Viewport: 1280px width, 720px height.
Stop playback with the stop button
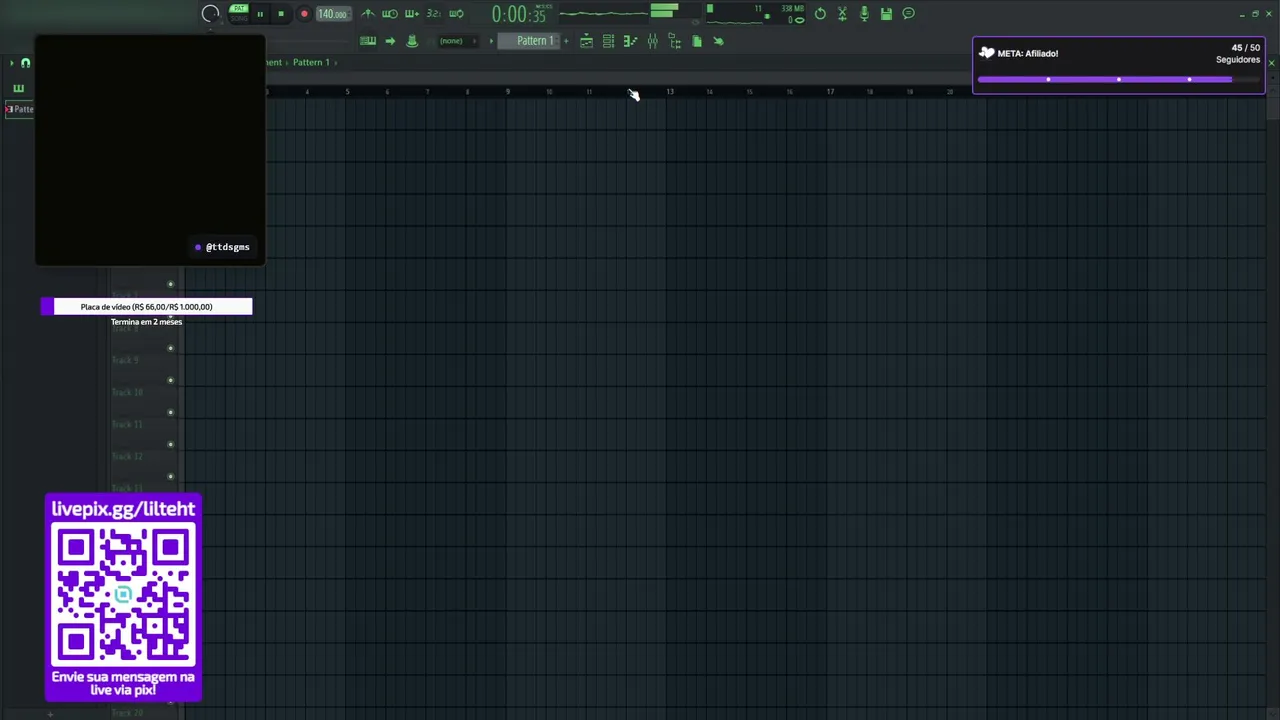pos(281,14)
